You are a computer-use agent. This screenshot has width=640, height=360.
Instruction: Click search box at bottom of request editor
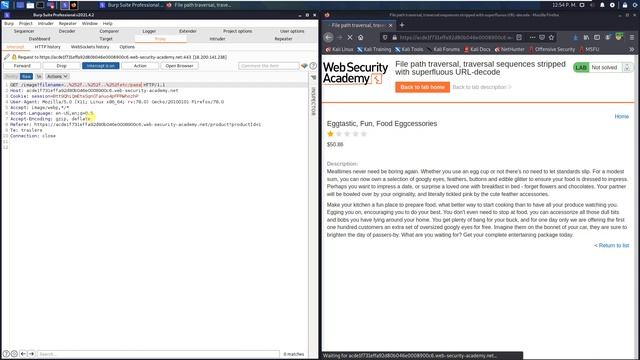coord(158,354)
